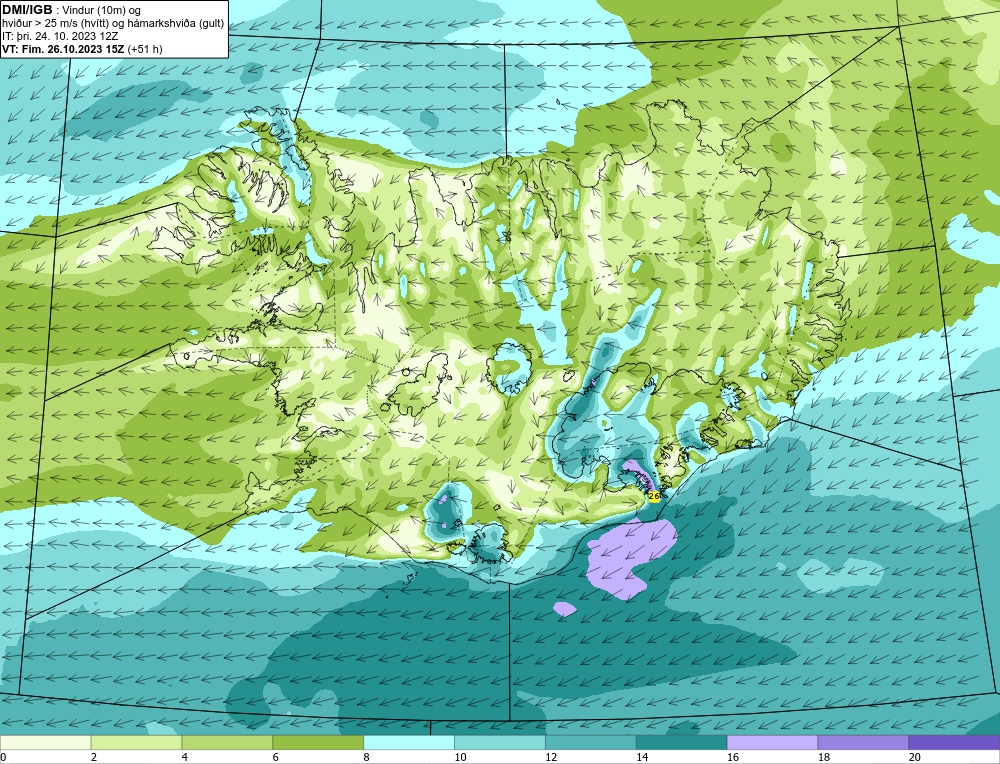
Task: Click the DMI/IGB title text
Action: [x=27, y=10]
